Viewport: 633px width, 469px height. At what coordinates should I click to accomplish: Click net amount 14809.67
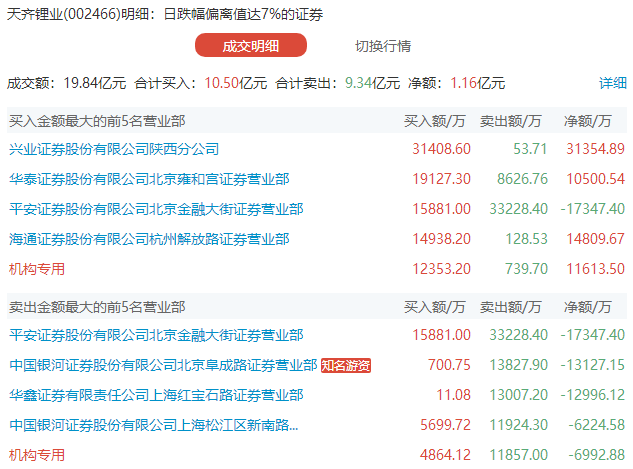point(595,239)
